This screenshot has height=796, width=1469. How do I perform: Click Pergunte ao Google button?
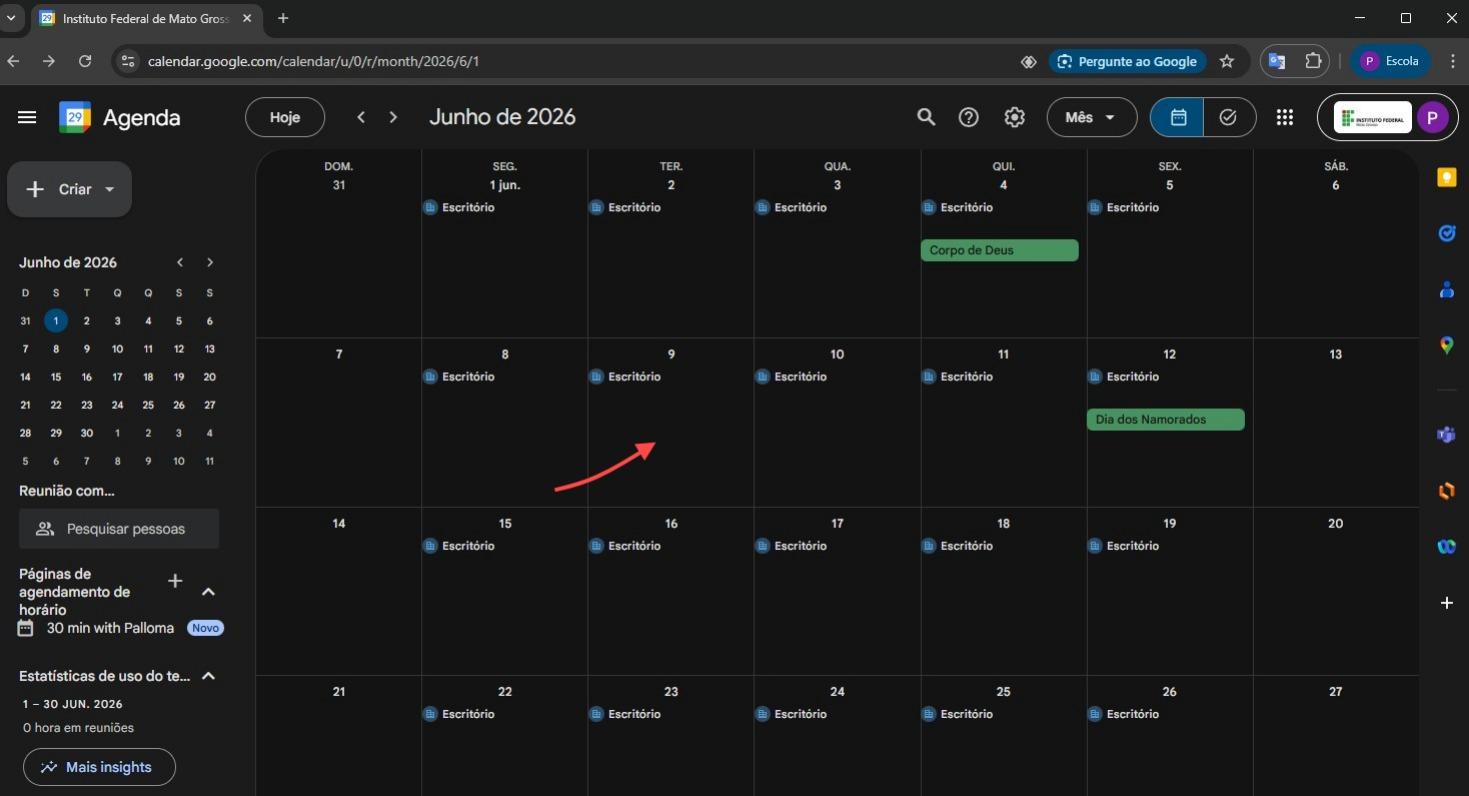[x=1127, y=61]
